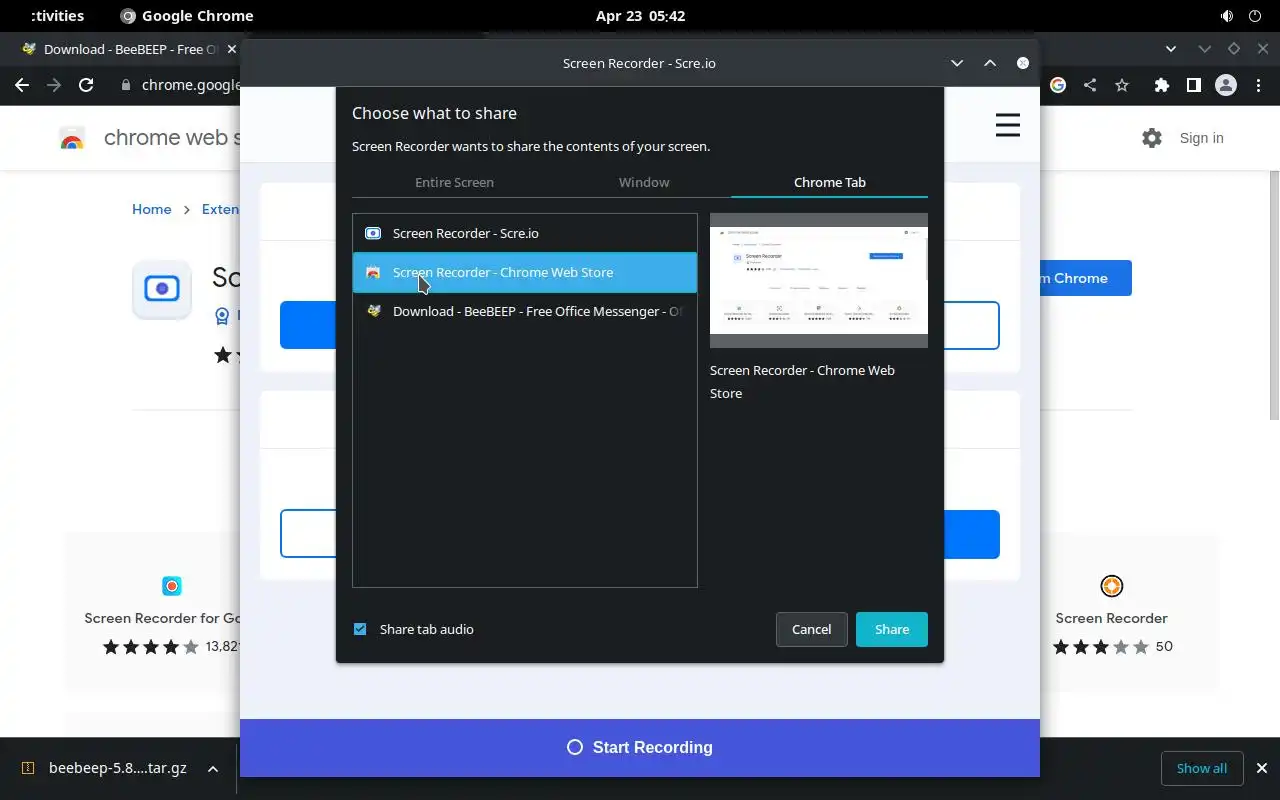
Task: Click the page vertical scrollbar
Action: tap(1274, 295)
